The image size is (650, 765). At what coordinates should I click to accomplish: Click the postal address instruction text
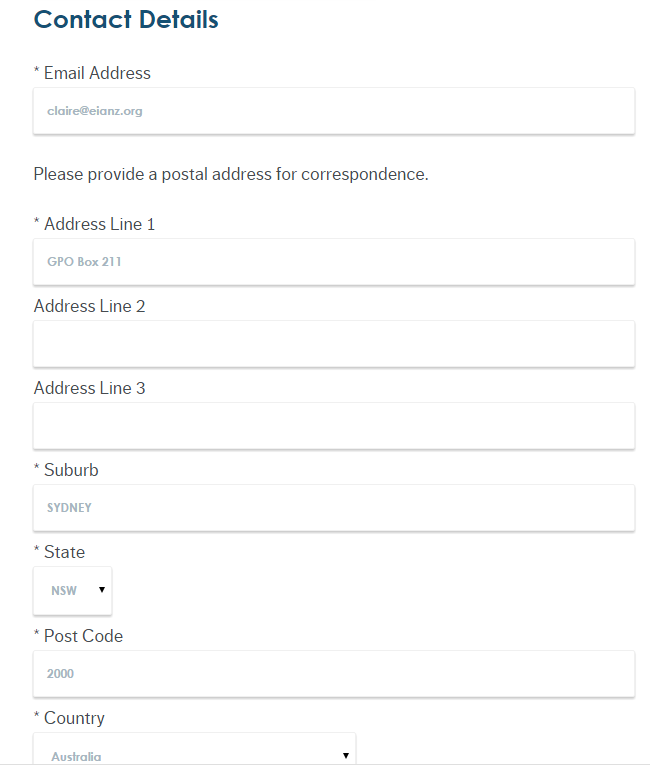point(231,174)
